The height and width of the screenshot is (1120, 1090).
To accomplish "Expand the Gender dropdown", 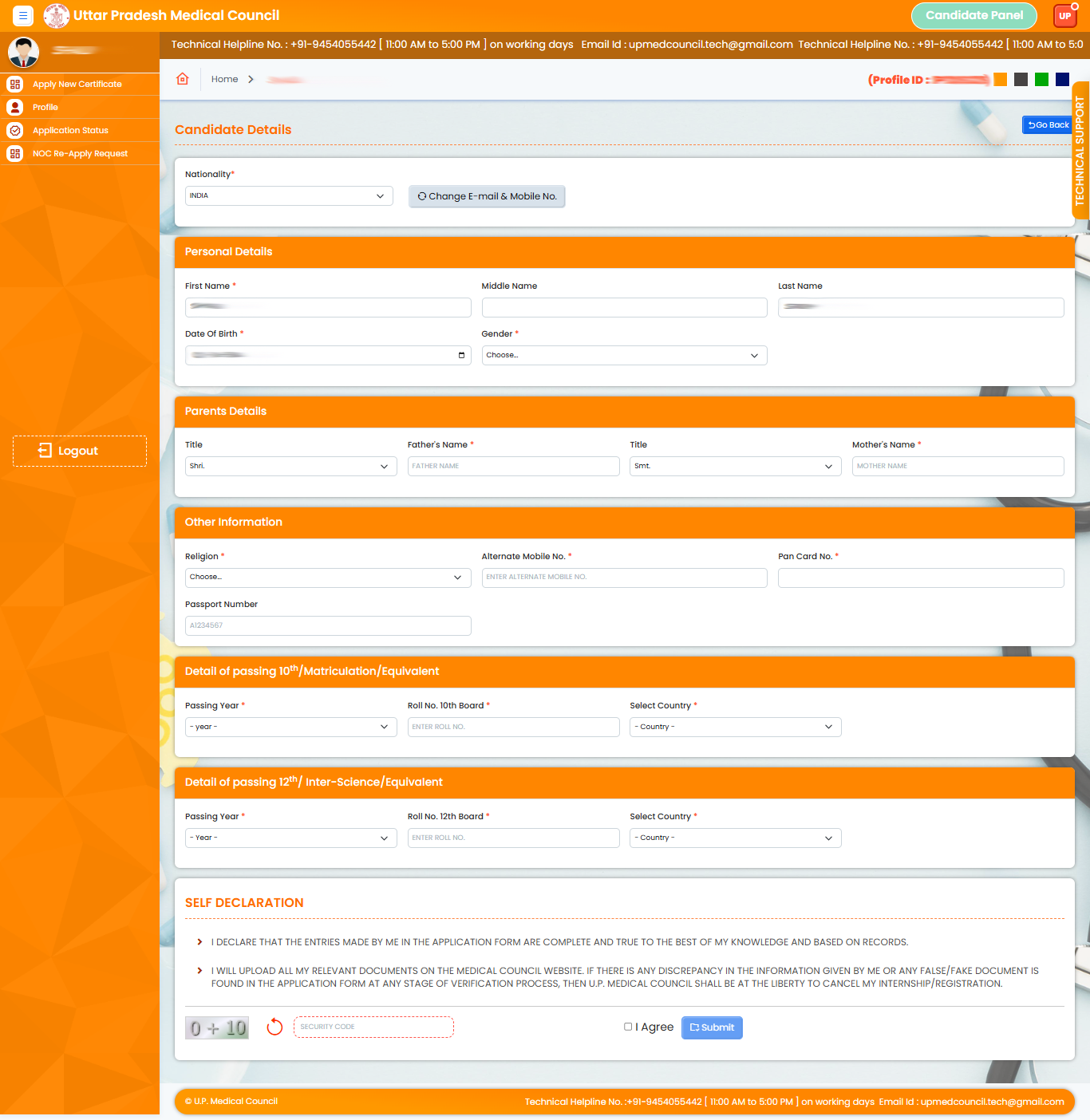I will [x=624, y=355].
